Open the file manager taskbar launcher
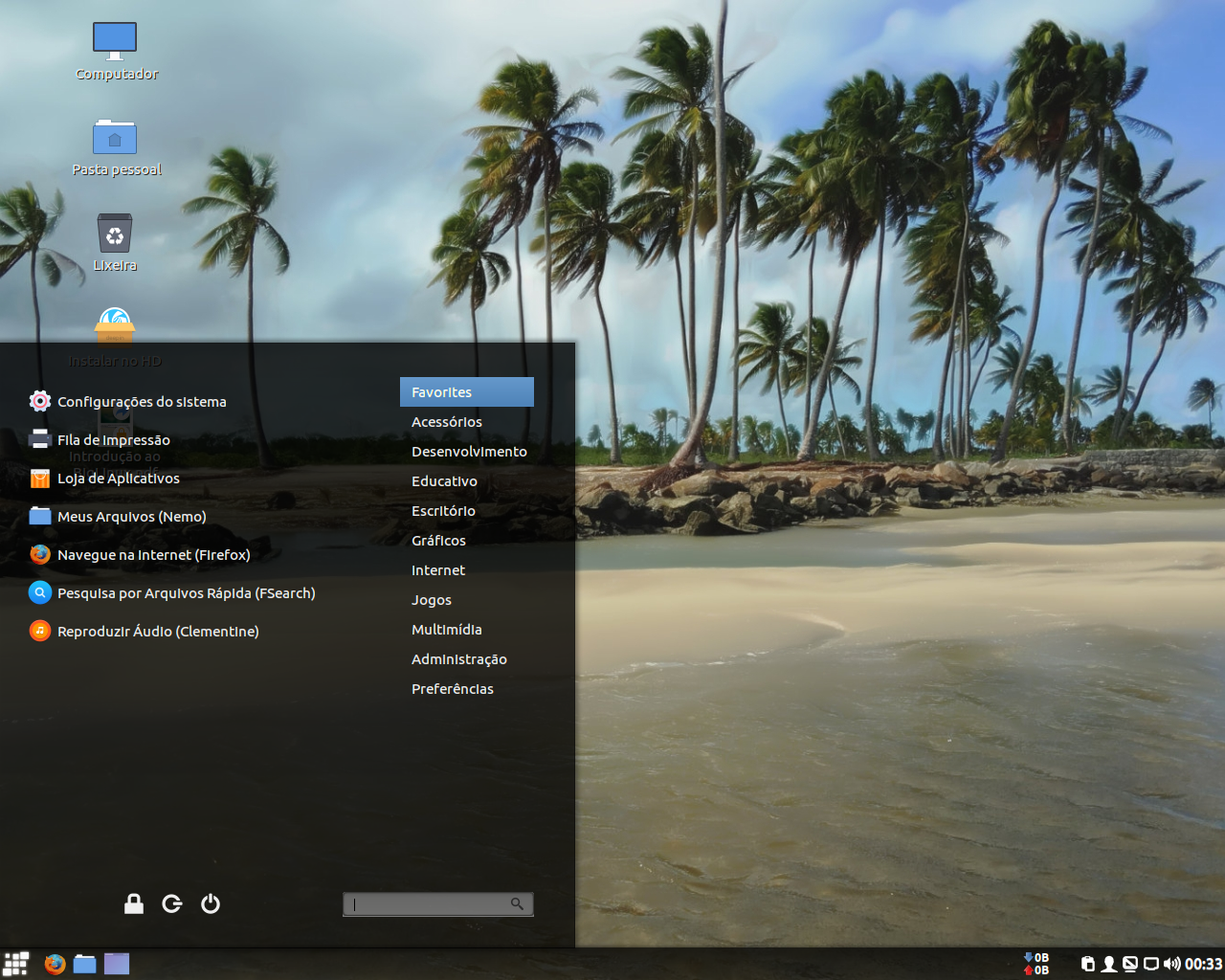 (85, 964)
